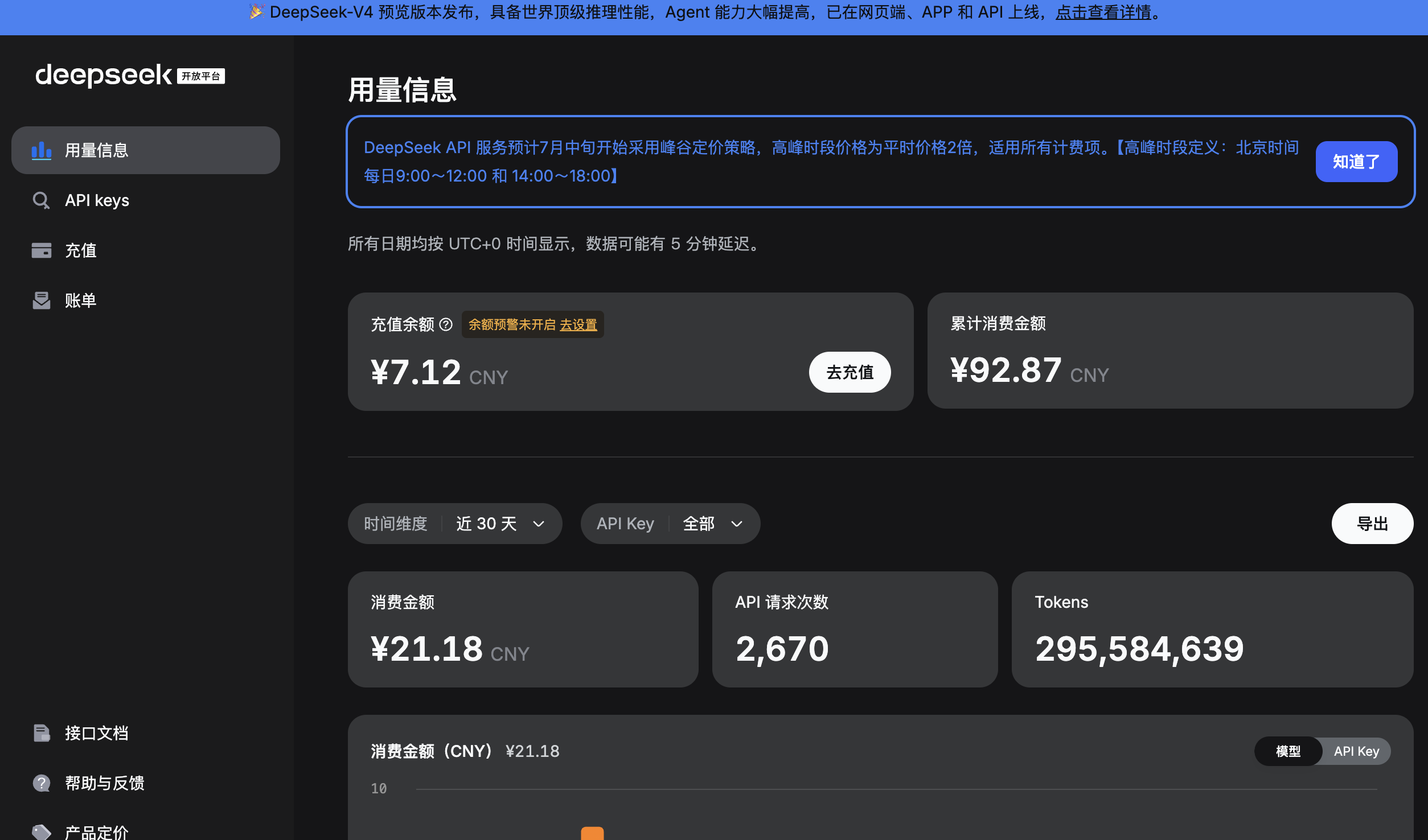Follow the 点击查看详情 link in the banner
Screen dimensions: 1428x840
point(1103,12)
